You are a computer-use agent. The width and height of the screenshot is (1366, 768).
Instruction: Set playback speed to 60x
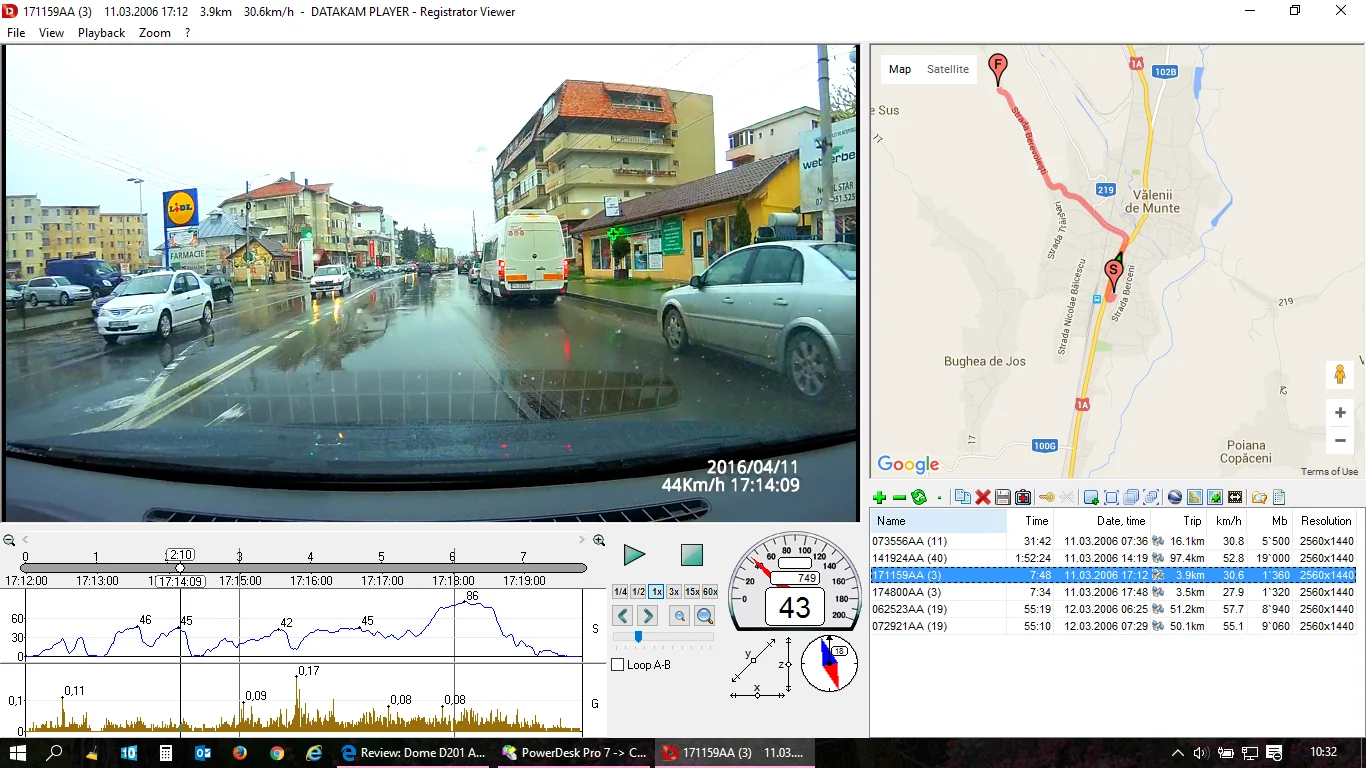pyautogui.click(x=710, y=592)
